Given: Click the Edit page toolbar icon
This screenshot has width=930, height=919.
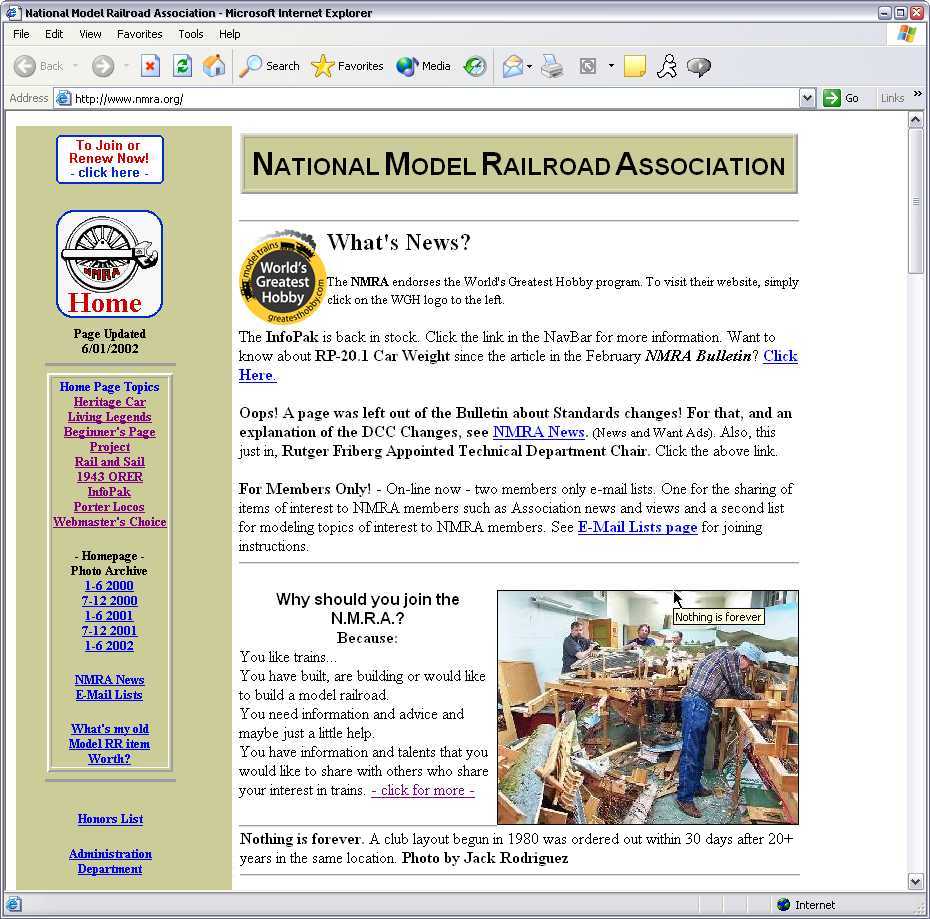Looking at the screenshot, I should (588, 66).
